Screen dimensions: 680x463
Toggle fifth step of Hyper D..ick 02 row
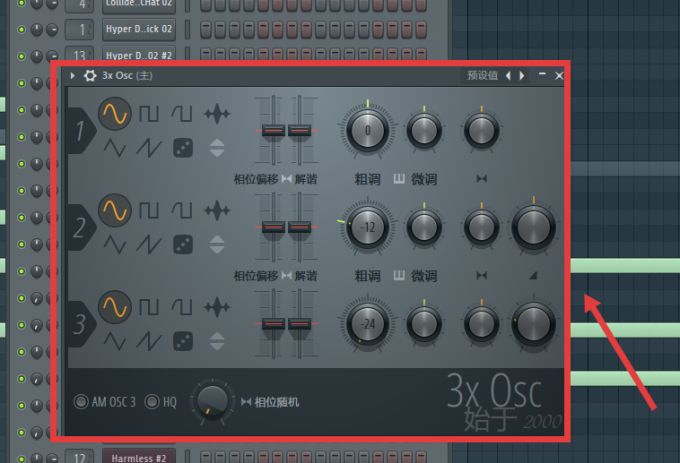click(x=263, y=29)
